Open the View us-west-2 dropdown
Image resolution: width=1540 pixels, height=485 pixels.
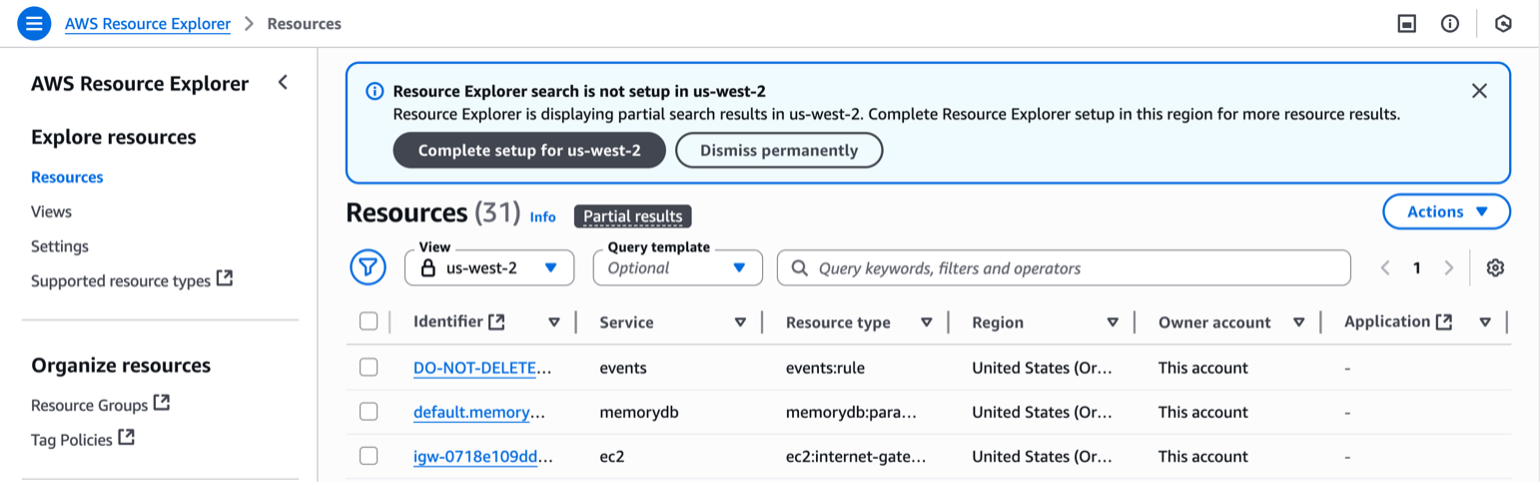coord(490,268)
